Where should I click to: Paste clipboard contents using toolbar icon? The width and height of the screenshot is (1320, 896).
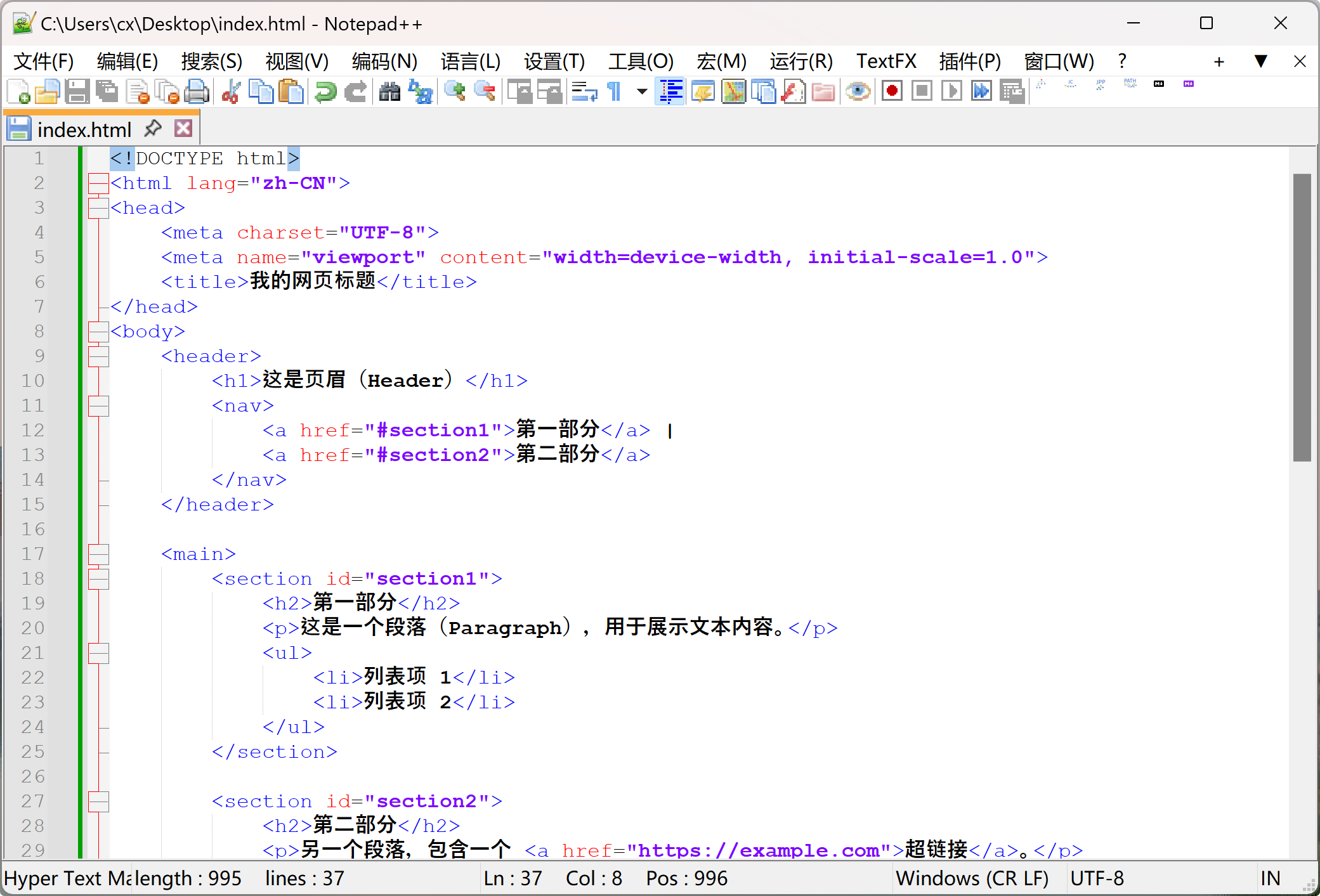[x=292, y=91]
